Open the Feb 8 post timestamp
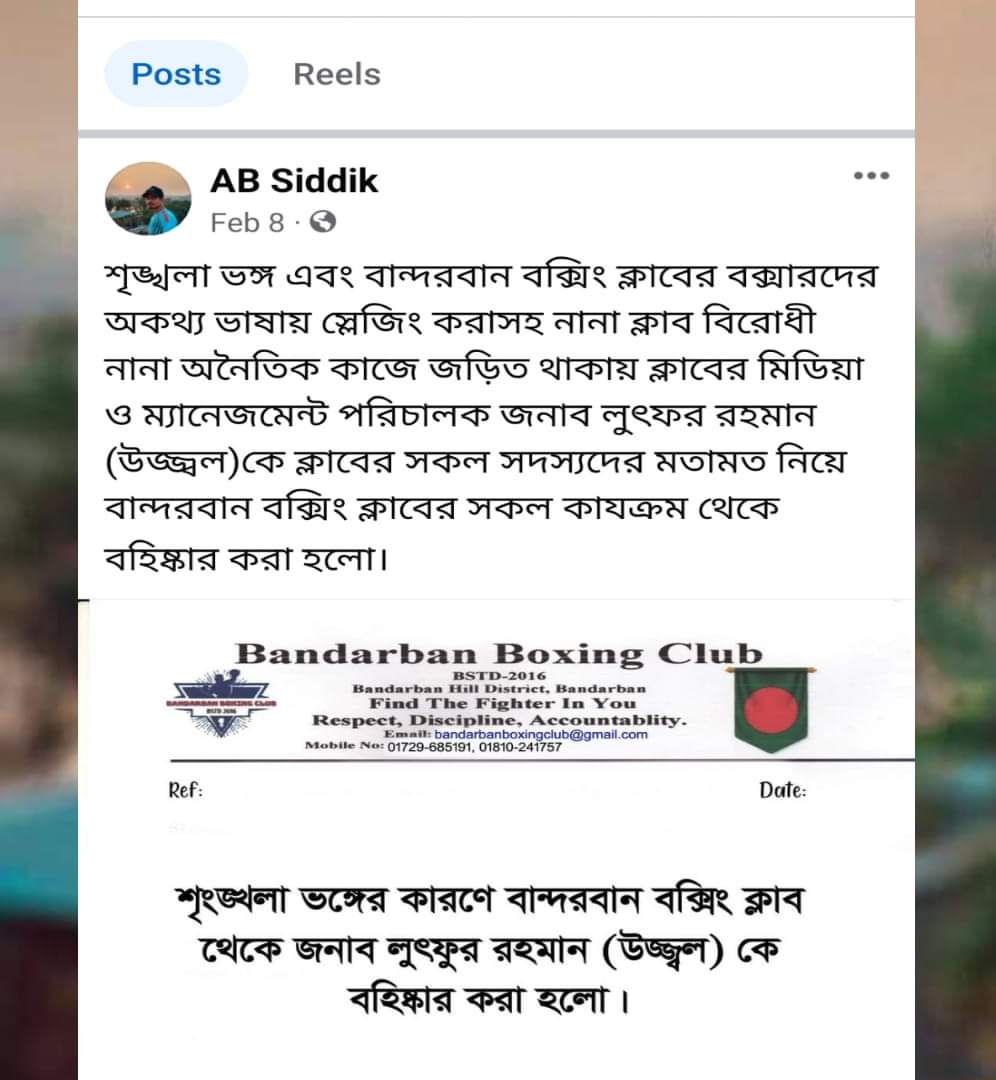This screenshot has height=1080, width=996. pyautogui.click(x=247, y=222)
